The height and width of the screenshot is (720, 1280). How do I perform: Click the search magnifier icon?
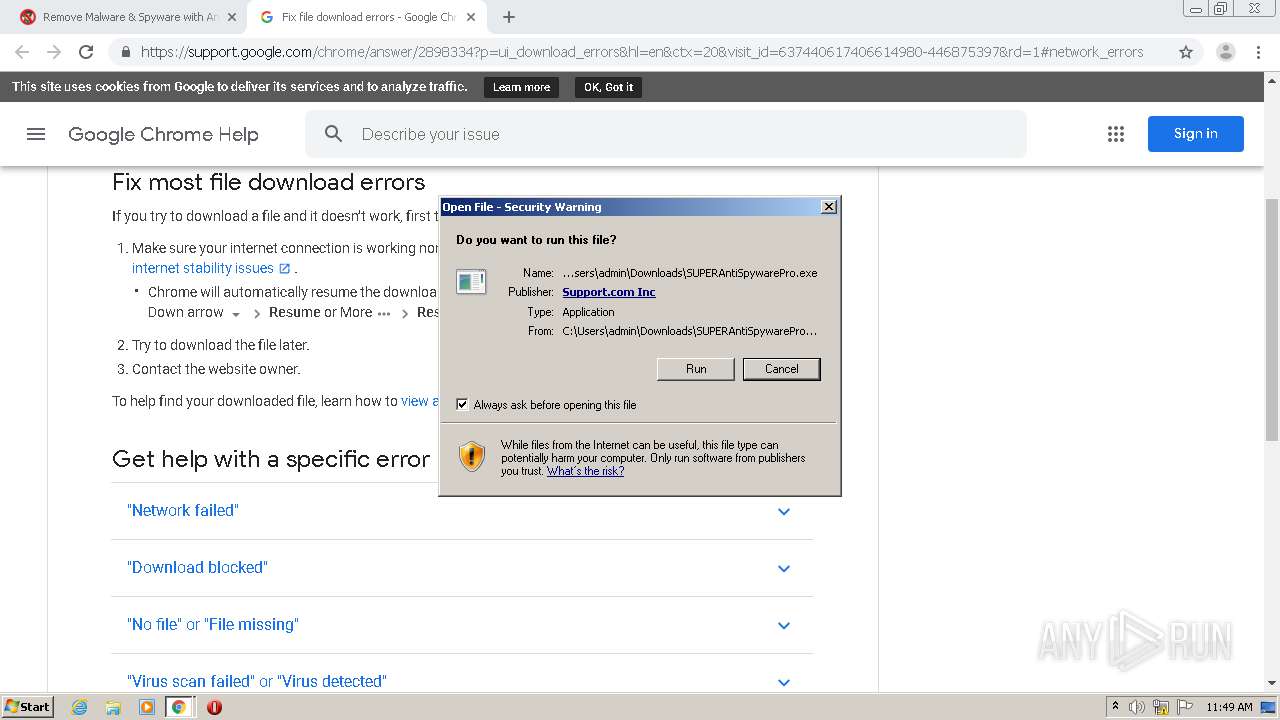click(x=334, y=134)
